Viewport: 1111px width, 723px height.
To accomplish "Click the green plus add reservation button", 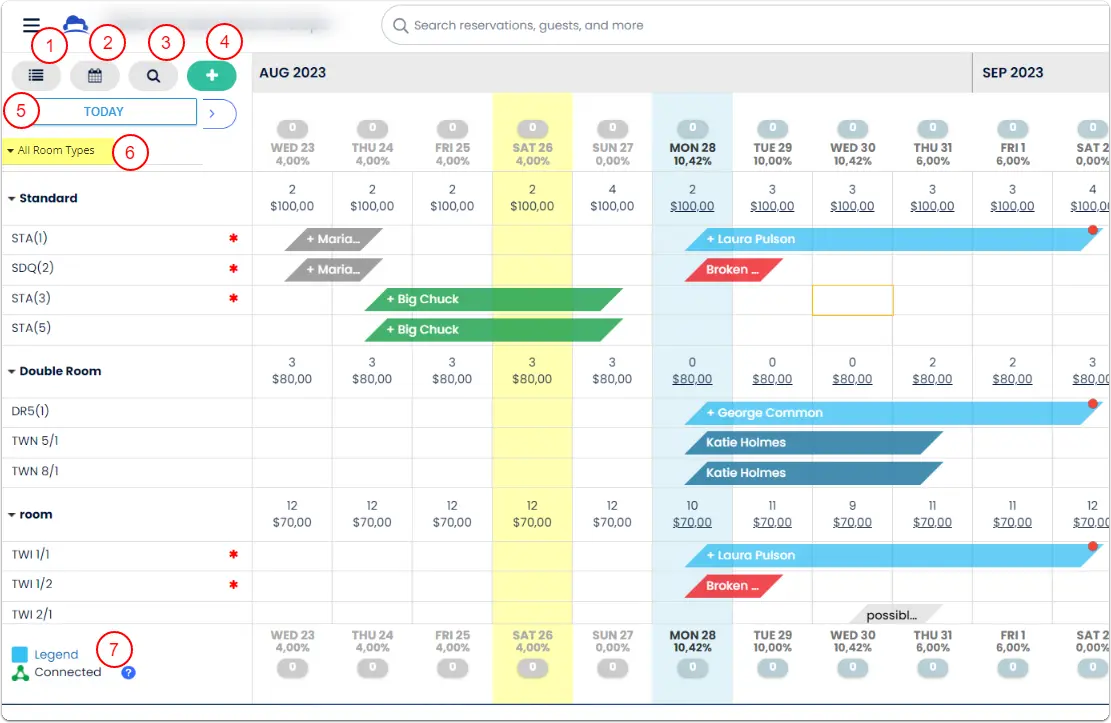I will click(211, 75).
